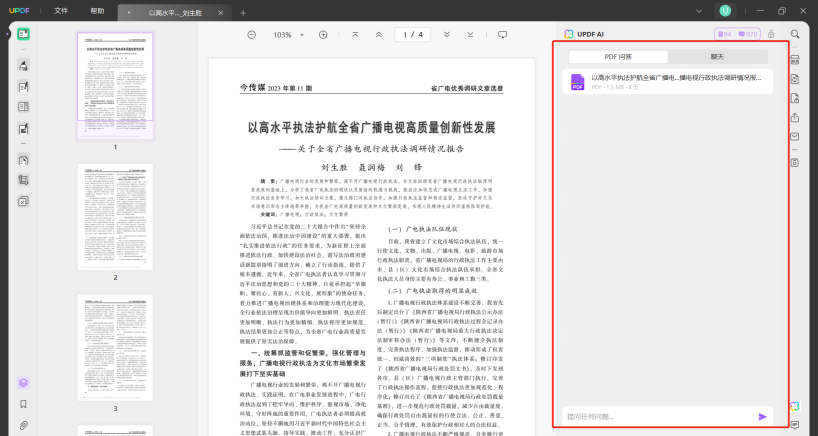Viewport: 818px width, 436px height.
Task: Open the Edit PDF tool
Action: (x=23, y=87)
